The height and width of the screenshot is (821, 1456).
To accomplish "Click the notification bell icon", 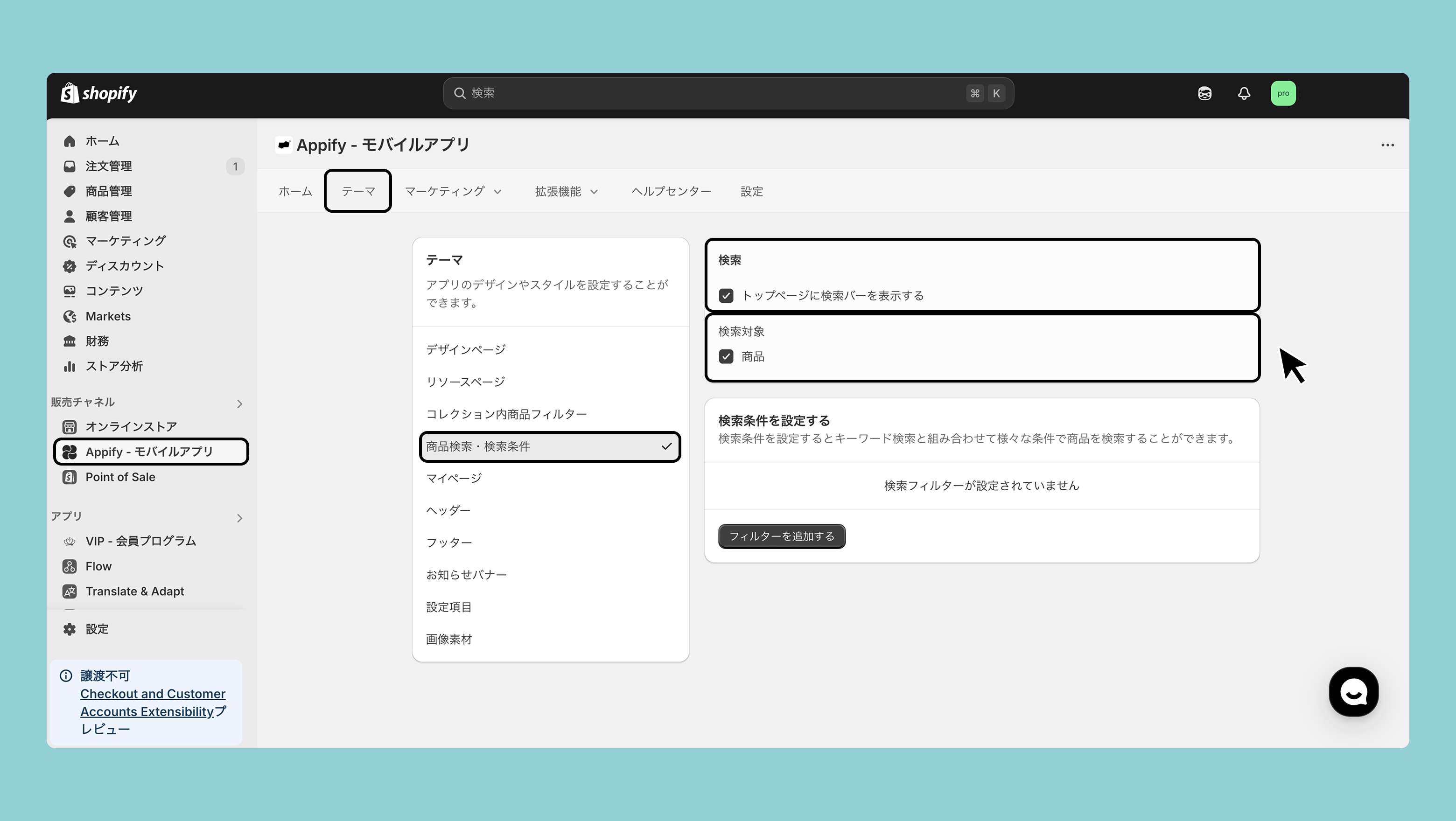I will (1244, 93).
